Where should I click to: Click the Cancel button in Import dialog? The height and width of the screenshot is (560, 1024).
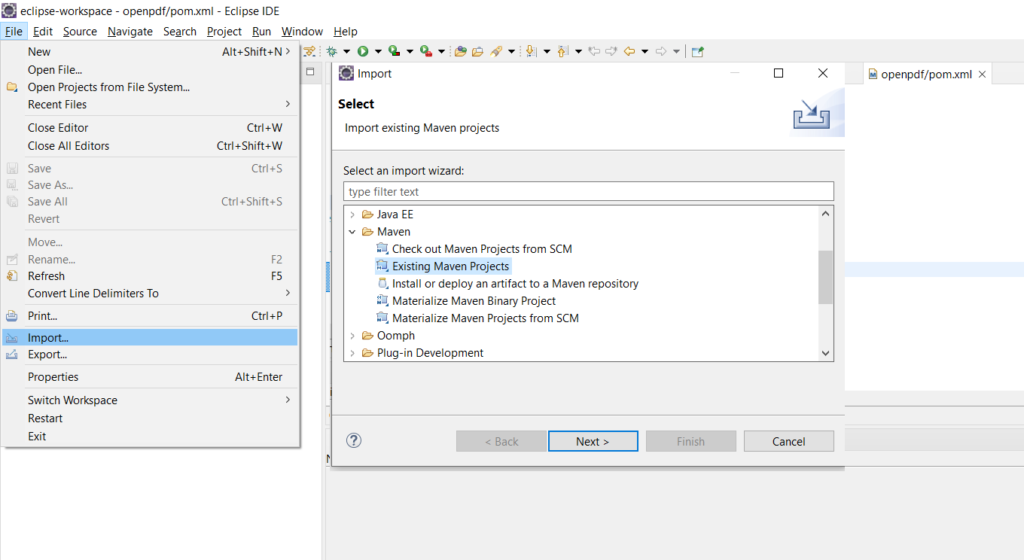[x=789, y=441]
